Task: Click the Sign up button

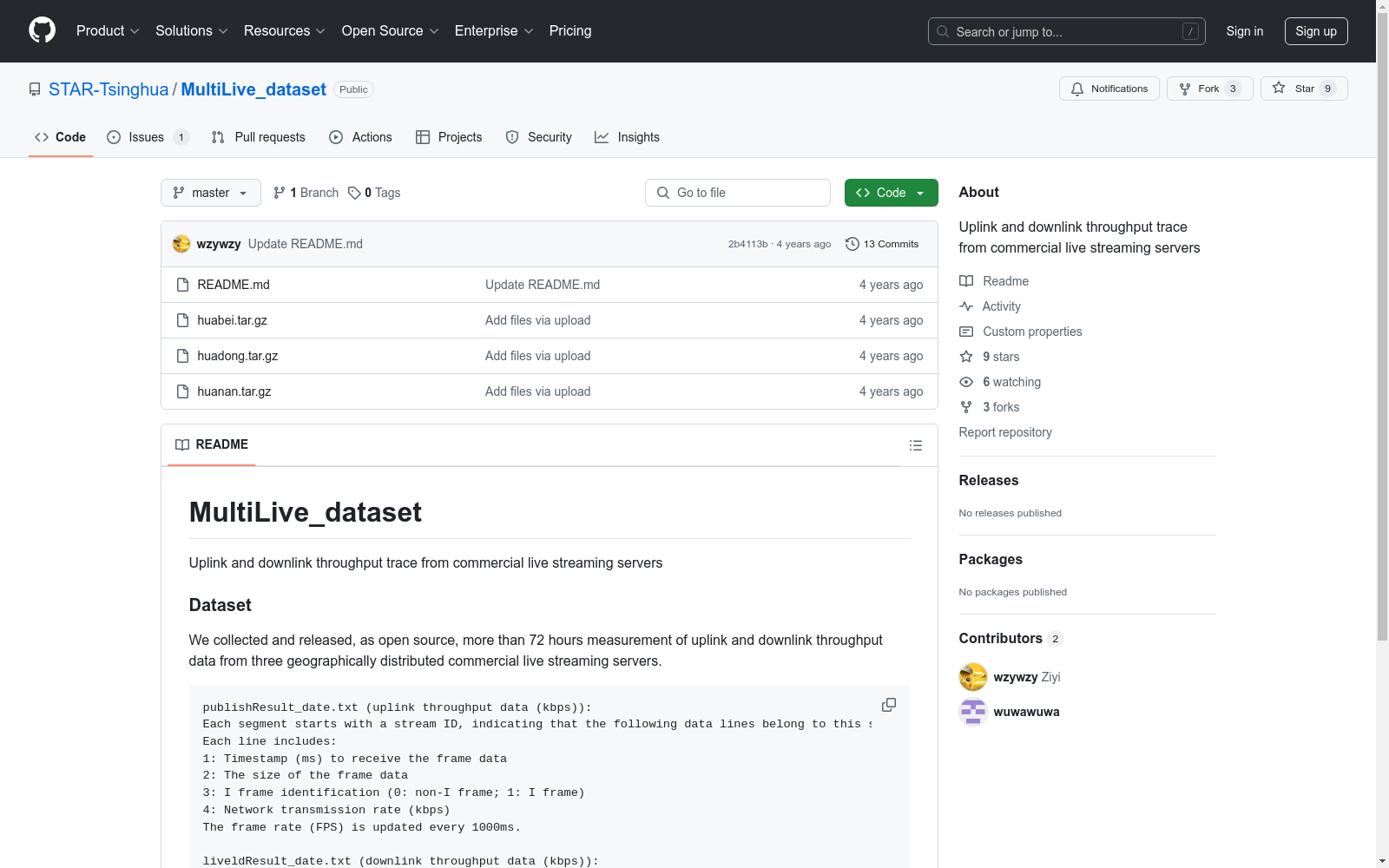Action: [1316, 31]
